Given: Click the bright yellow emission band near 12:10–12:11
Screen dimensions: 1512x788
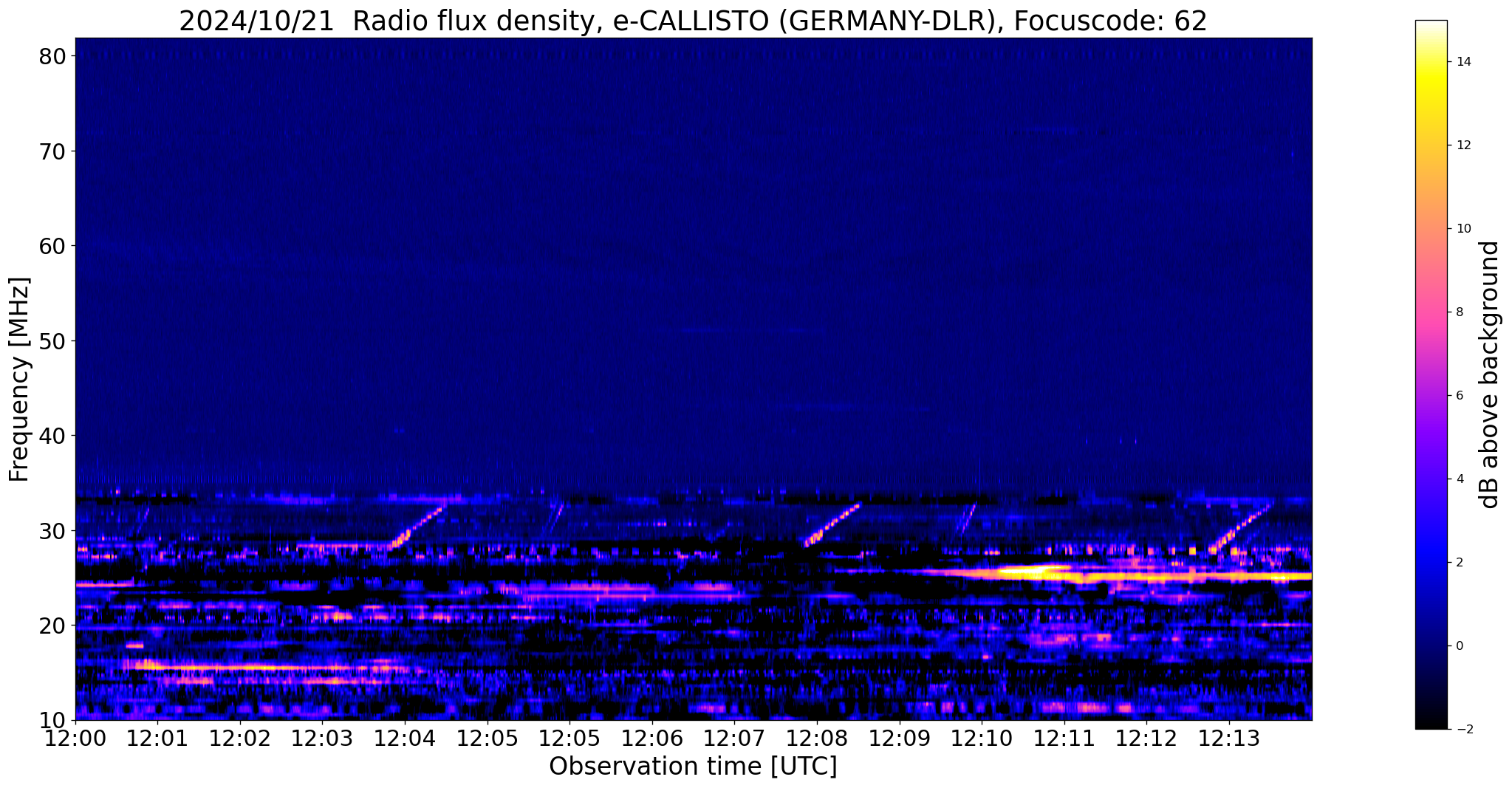Looking at the screenshot, I should point(1034,571).
